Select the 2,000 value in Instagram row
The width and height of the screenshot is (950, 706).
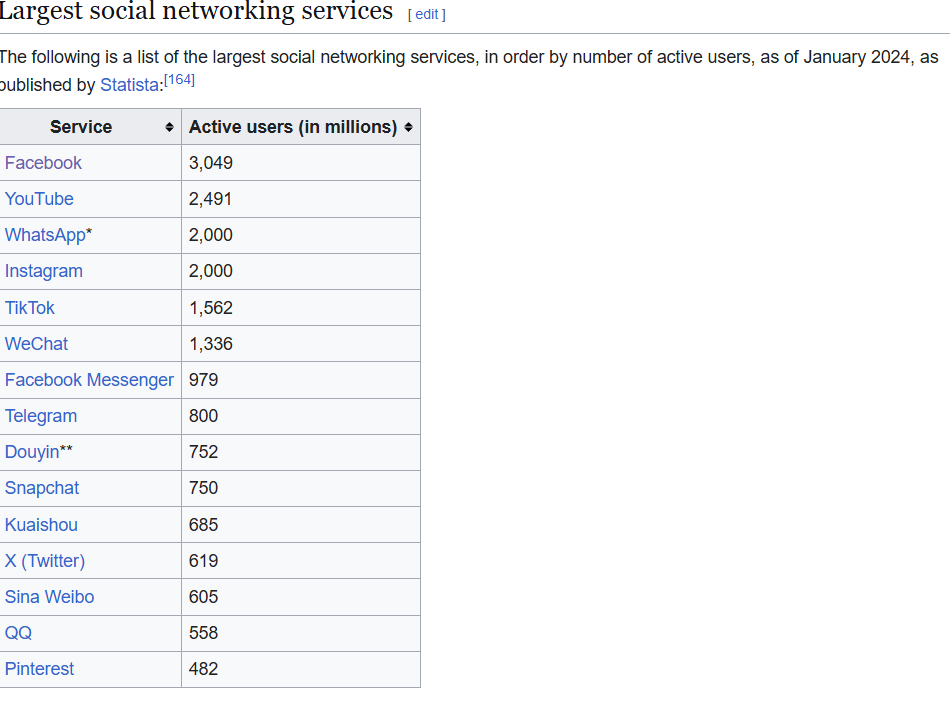(x=211, y=271)
